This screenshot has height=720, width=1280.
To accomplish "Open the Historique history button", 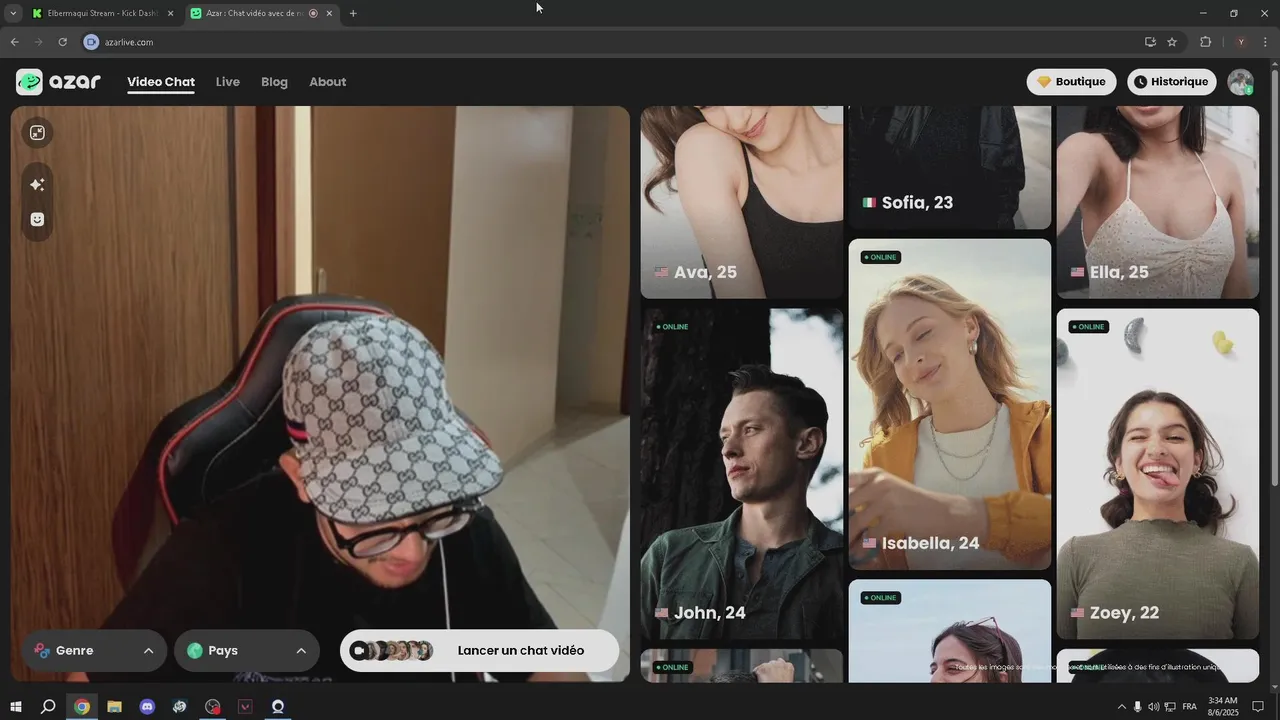I will tap(1172, 82).
